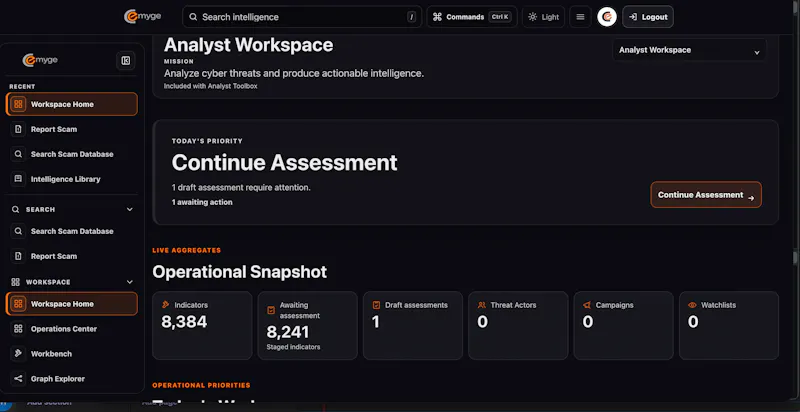Click 'Included with Analyst Toolbox' text
Screen dimensions: 800x412
click(x=211, y=86)
